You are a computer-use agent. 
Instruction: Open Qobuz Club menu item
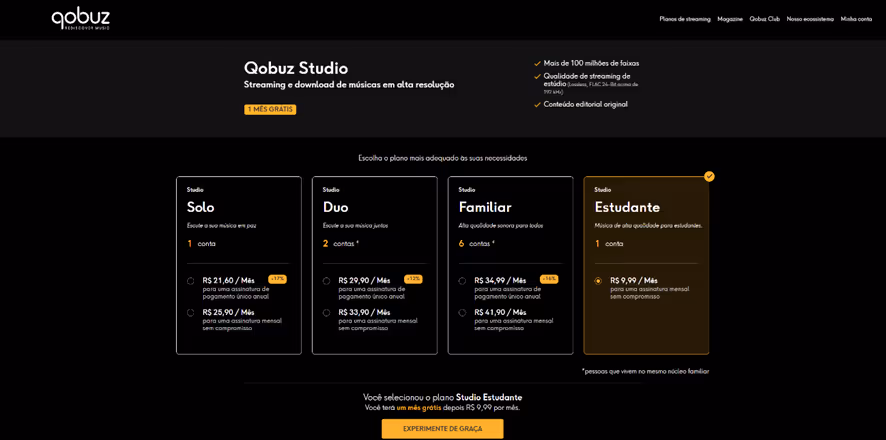click(765, 19)
